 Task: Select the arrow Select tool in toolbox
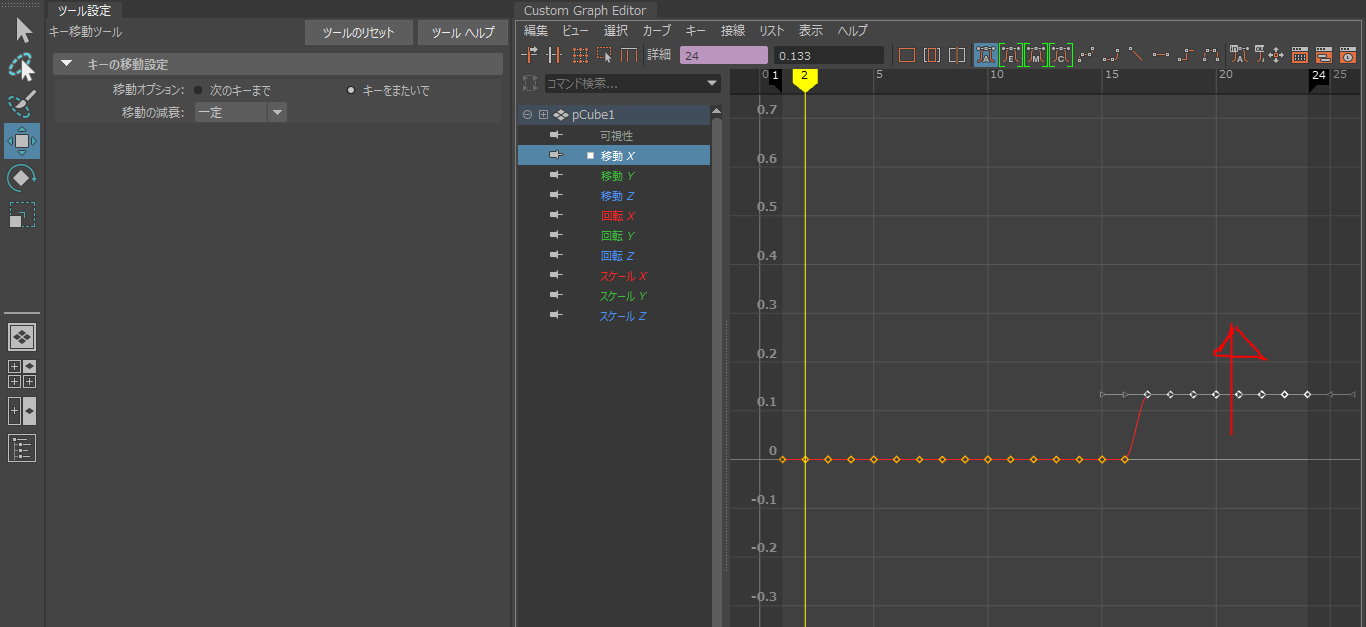(x=22, y=31)
